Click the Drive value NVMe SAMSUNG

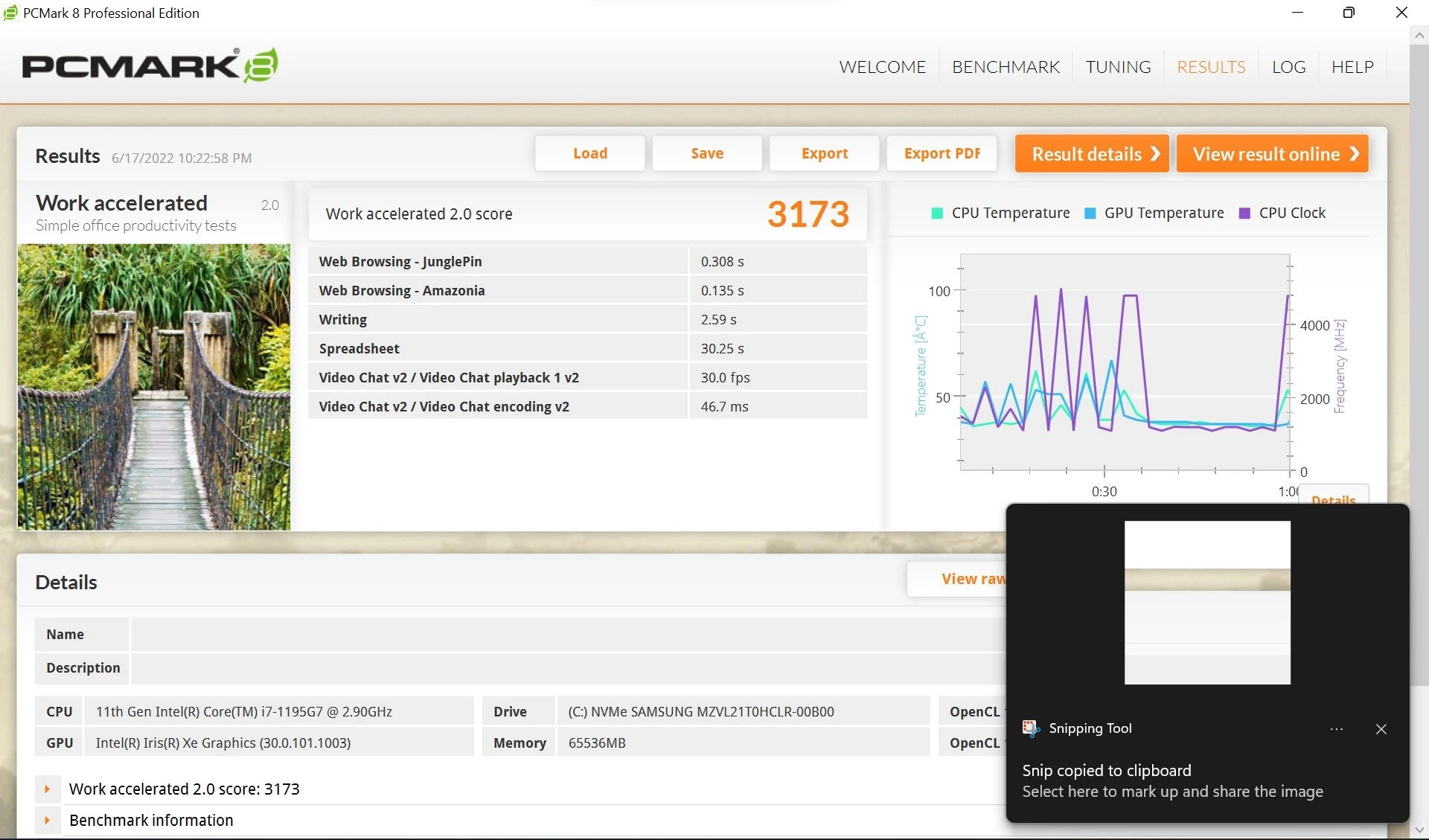coord(701,711)
